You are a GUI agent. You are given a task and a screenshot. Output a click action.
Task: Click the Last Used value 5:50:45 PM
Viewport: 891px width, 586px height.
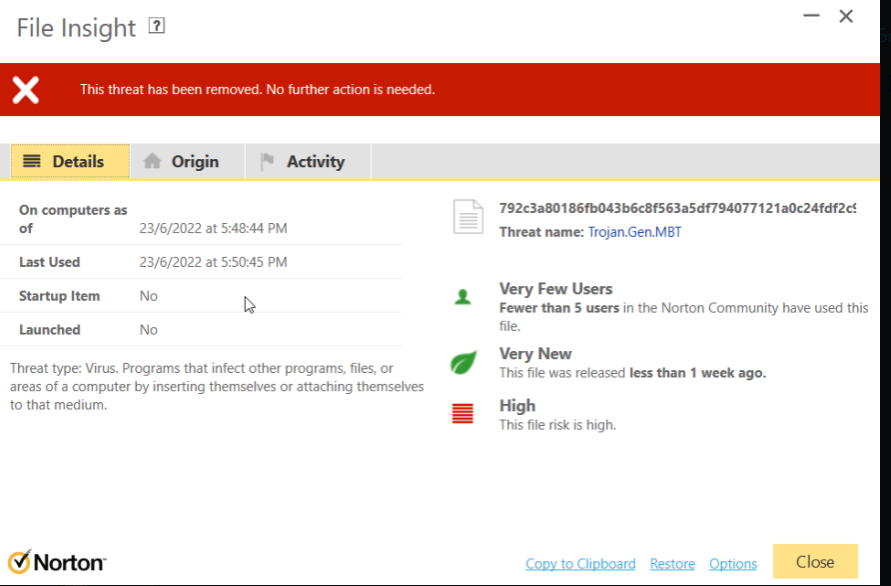[x=213, y=262]
